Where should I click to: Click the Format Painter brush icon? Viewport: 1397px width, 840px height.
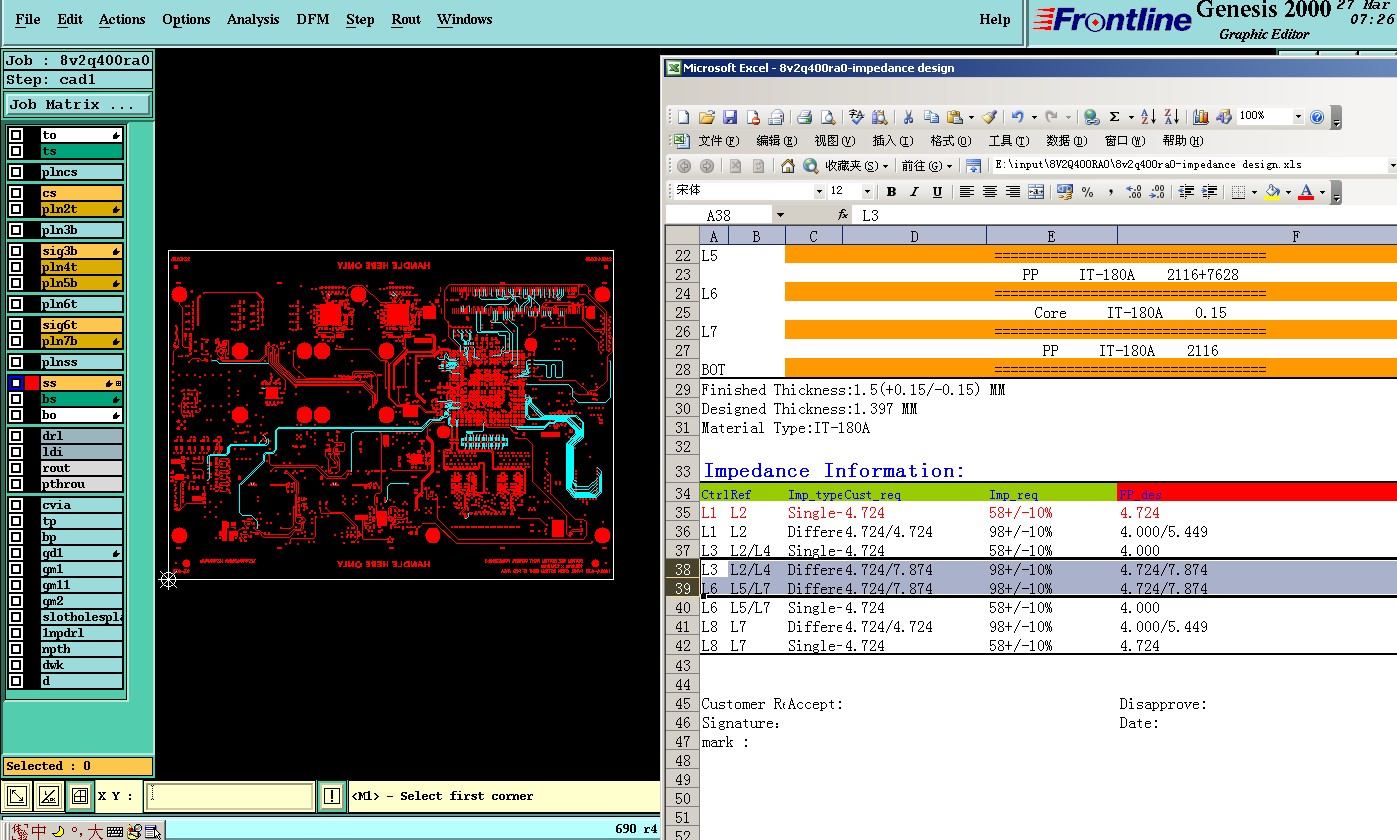[988, 117]
